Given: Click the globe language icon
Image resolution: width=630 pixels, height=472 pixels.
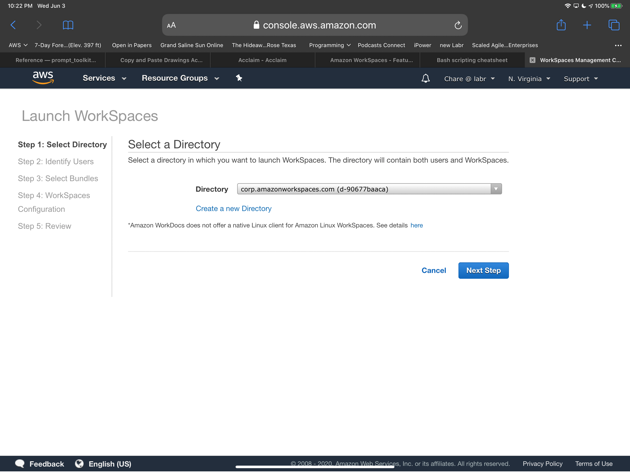Looking at the screenshot, I should tap(79, 464).
